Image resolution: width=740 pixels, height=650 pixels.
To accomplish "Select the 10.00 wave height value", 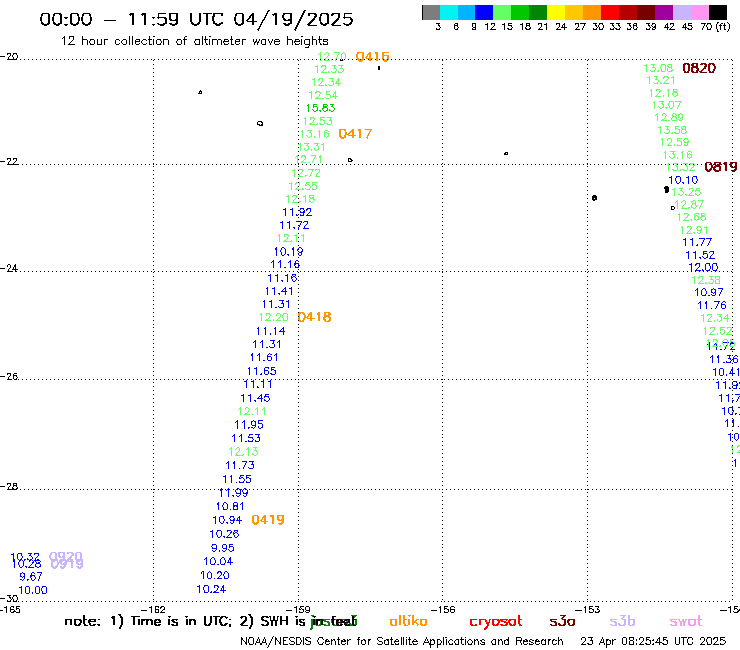I will tap(33, 591).
